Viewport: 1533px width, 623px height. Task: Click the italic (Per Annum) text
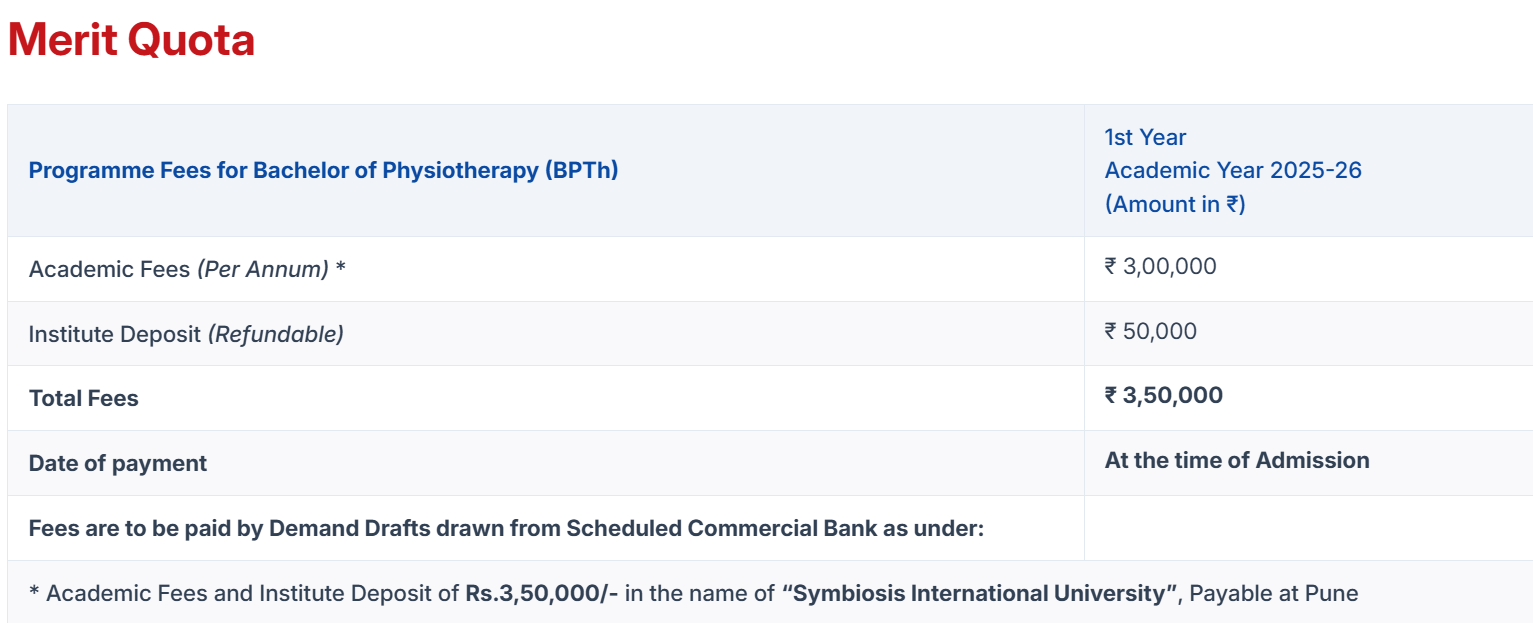263,269
